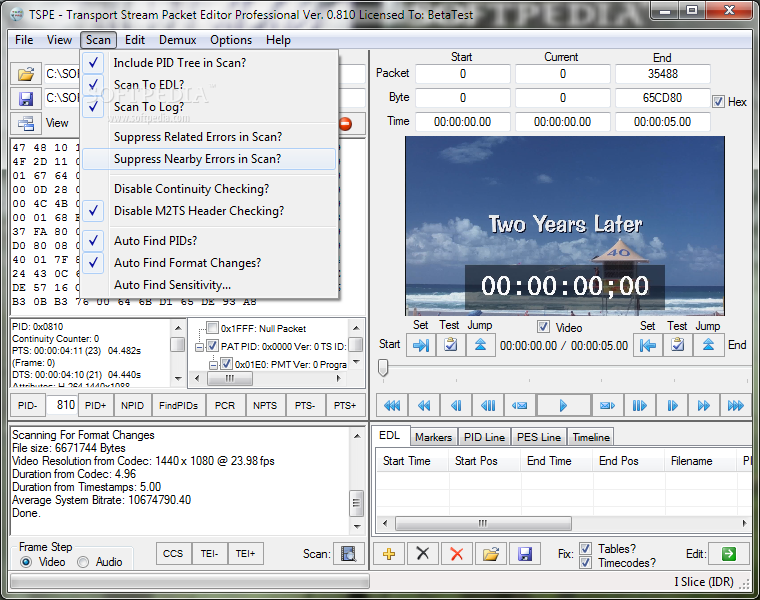Toggle Disable Continuity Checking option
760x600 pixels.
[x=209, y=189]
